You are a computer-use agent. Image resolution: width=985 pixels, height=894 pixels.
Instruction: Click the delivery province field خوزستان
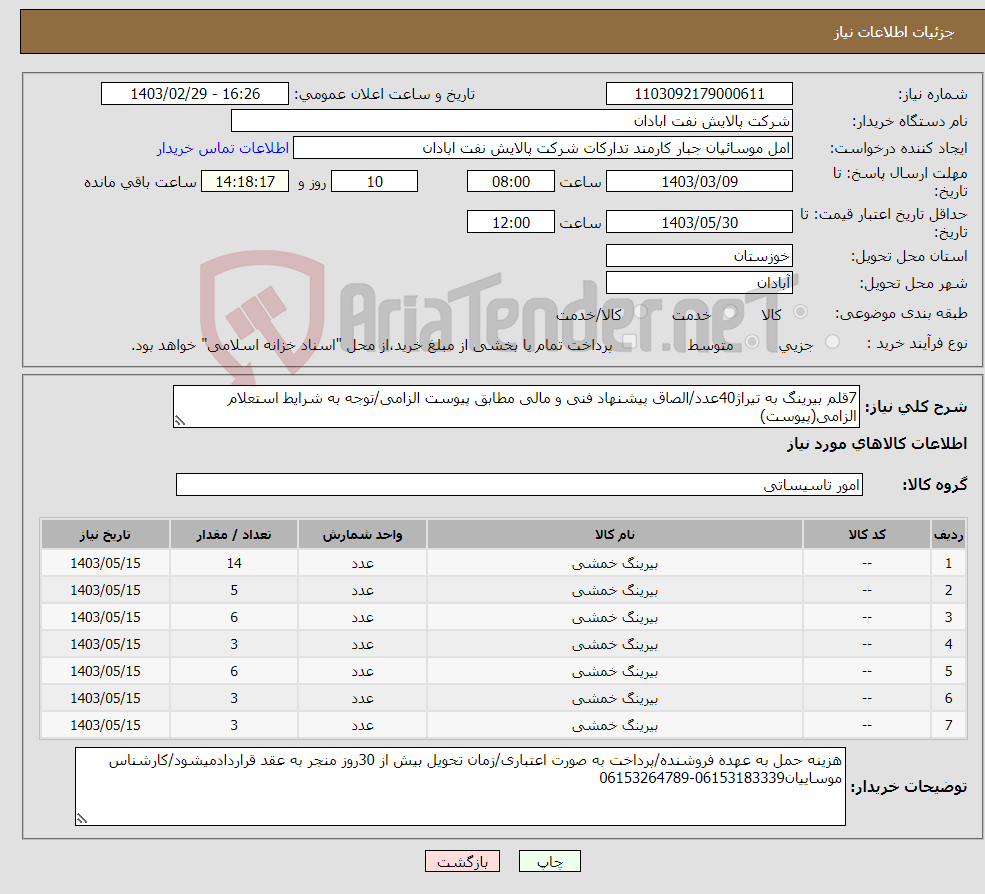[699, 256]
